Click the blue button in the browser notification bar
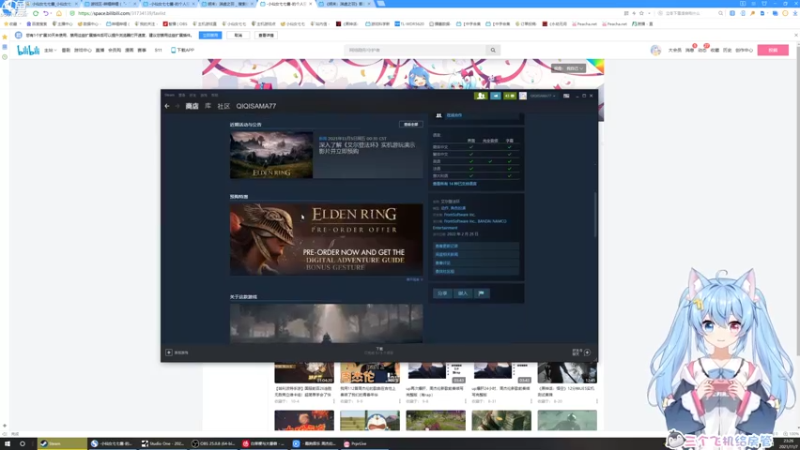Viewport: 800px width, 450px height. tap(210, 35)
